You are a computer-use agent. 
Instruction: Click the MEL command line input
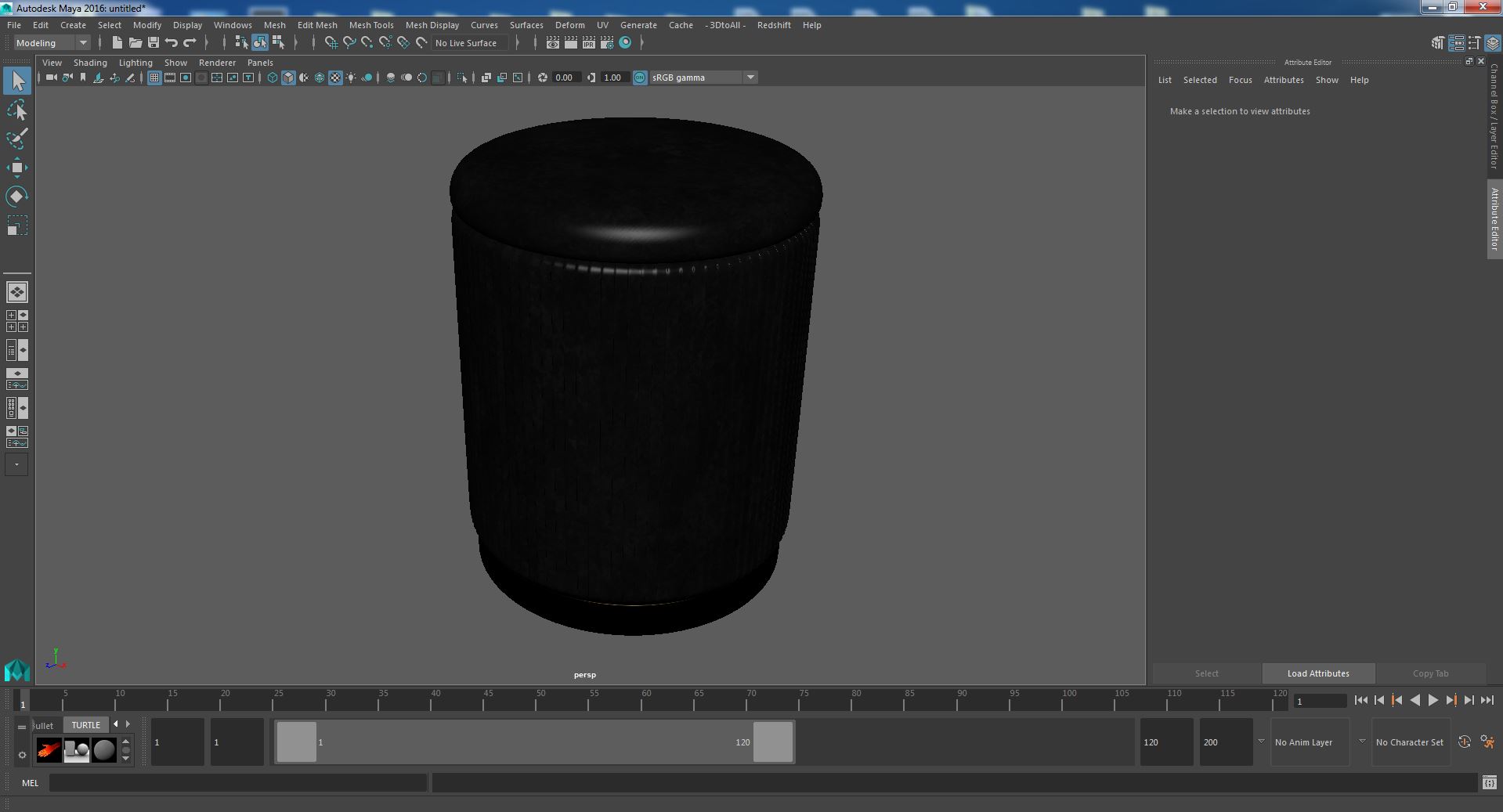click(238, 783)
